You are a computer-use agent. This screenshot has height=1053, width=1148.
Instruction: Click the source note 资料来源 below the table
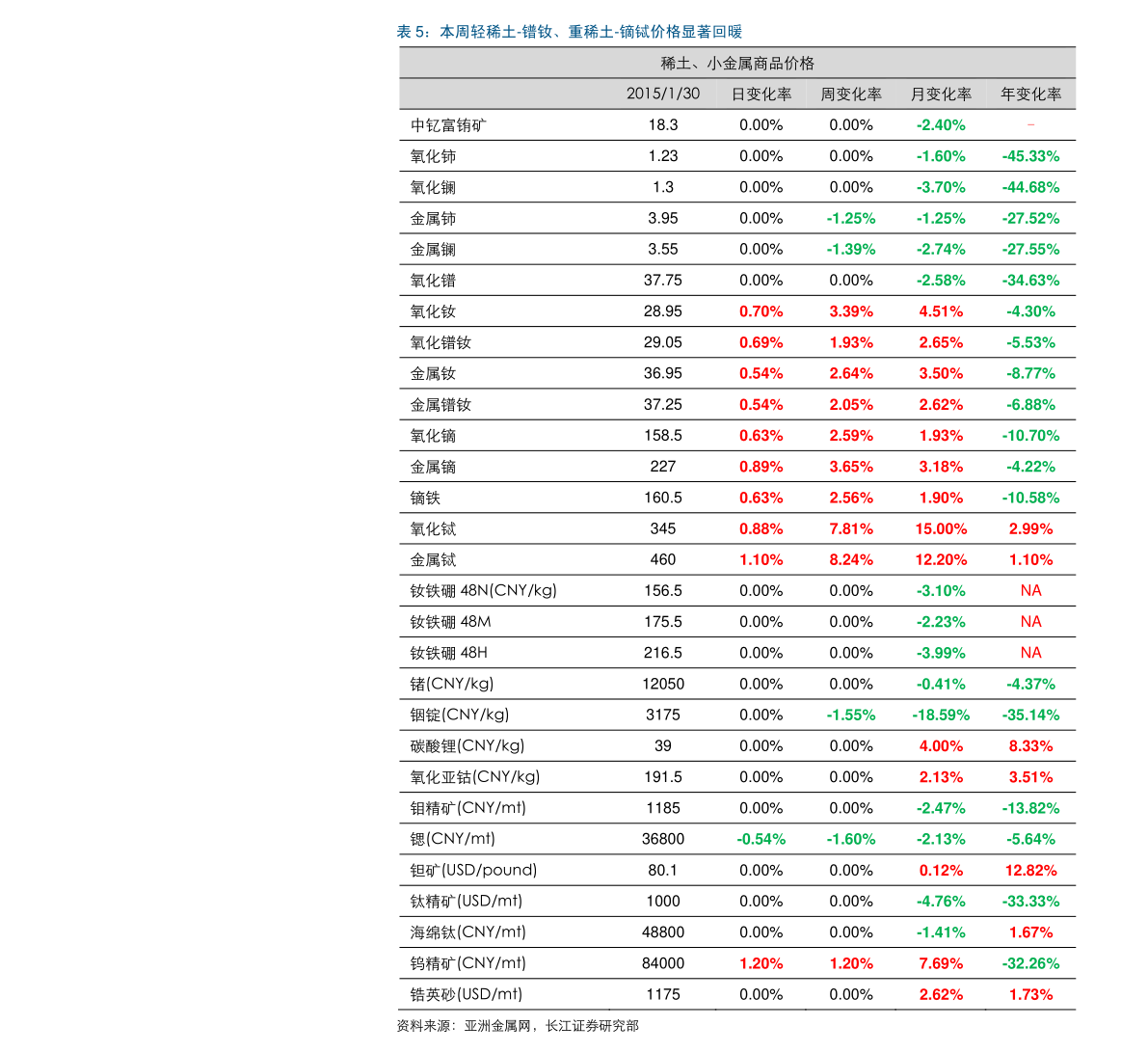pyautogui.click(x=518, y=1026)
